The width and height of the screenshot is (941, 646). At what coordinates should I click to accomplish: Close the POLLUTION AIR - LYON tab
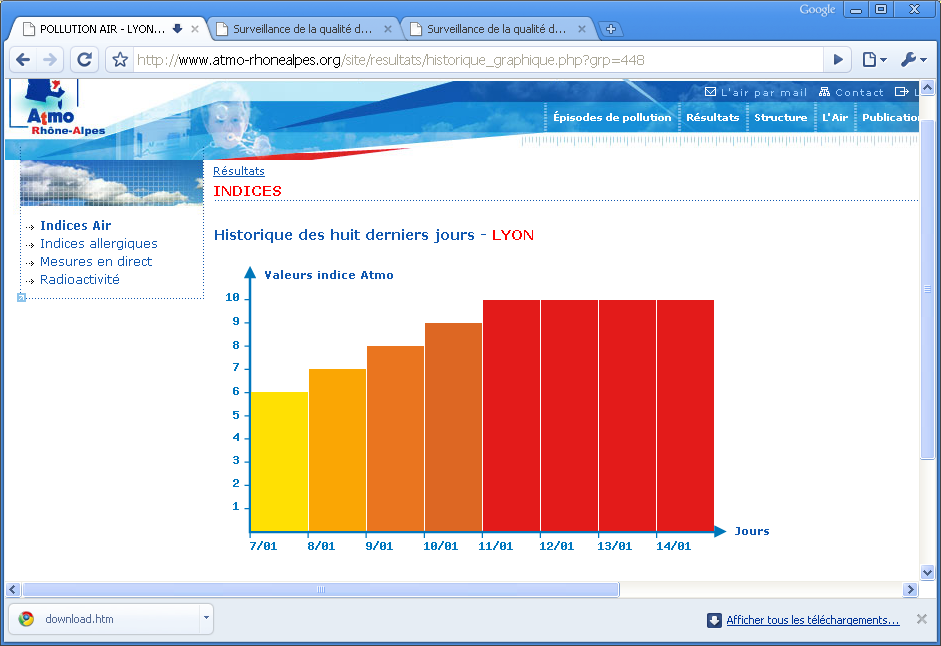(195, 29)
